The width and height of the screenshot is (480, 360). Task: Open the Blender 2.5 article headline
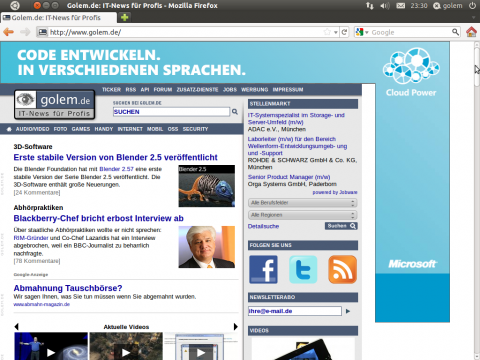[115, 157]
